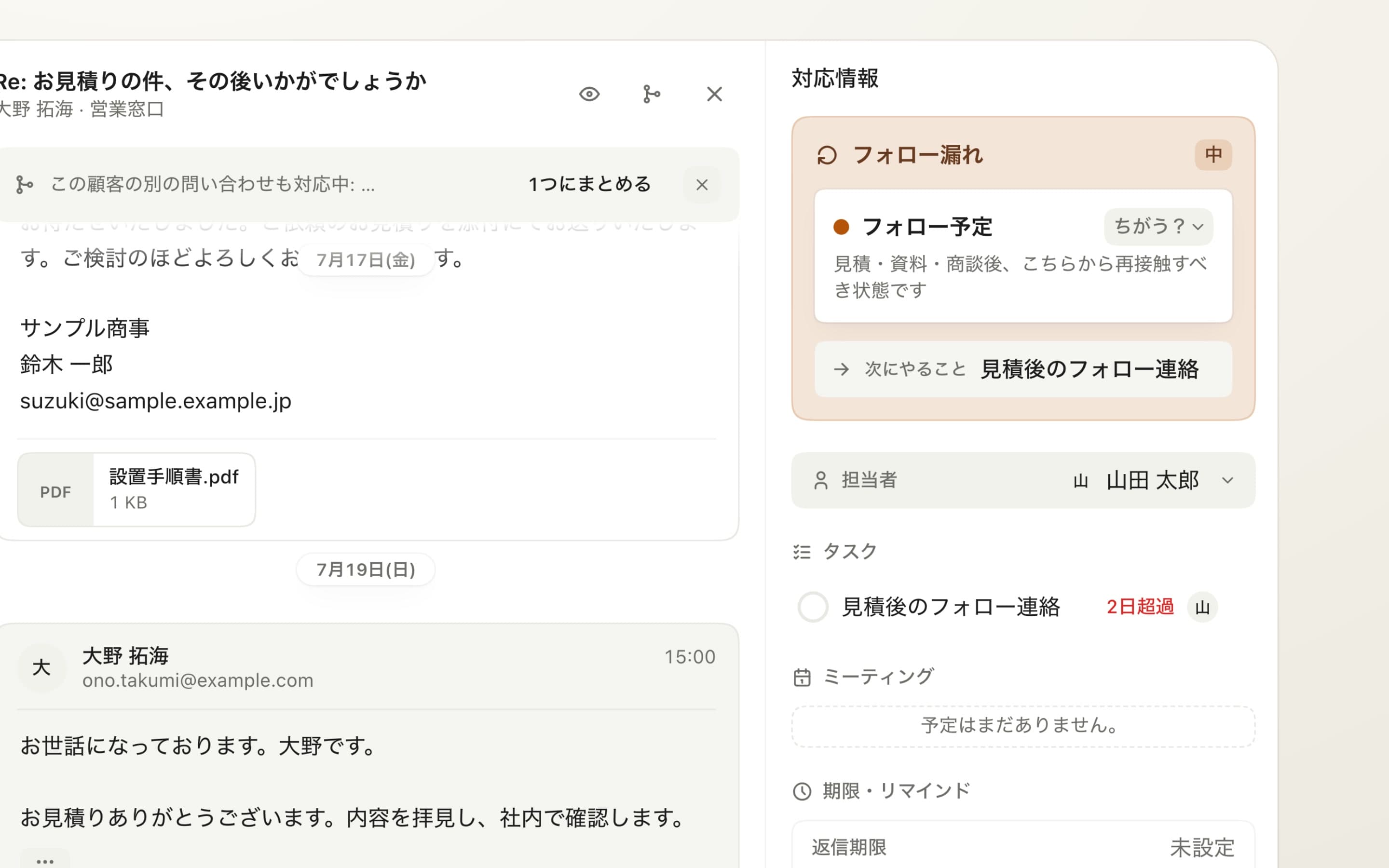Click ono.takumi@example.com address
The width and height of the screenshot is (1389, 868).
[197, 680]
